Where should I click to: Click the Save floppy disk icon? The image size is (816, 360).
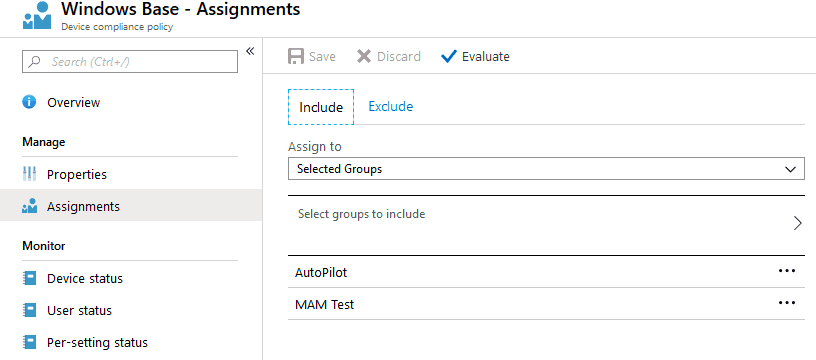pyautogui.click(x=296, y=56)
